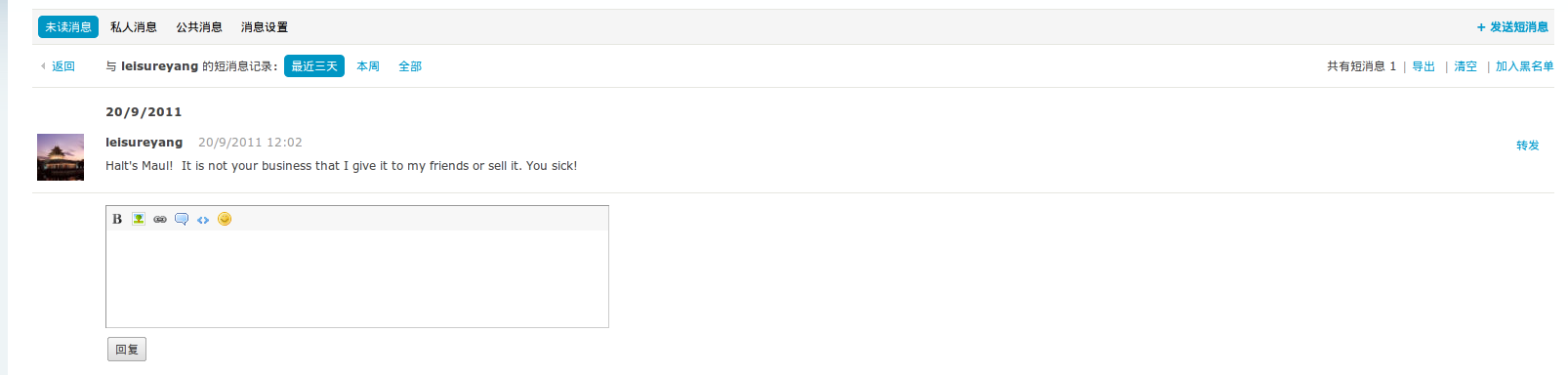Filter messages by 本周

(368, 66)
